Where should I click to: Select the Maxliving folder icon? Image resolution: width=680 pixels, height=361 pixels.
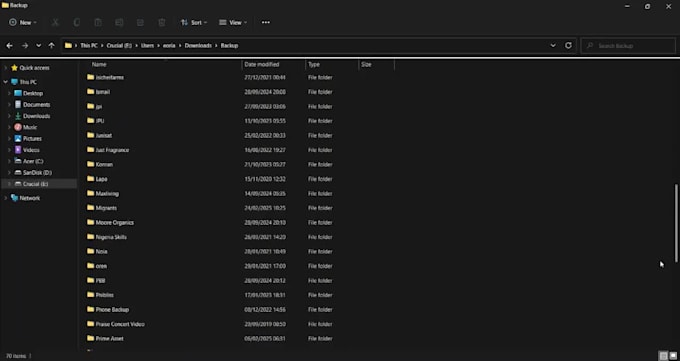[90, 193]
